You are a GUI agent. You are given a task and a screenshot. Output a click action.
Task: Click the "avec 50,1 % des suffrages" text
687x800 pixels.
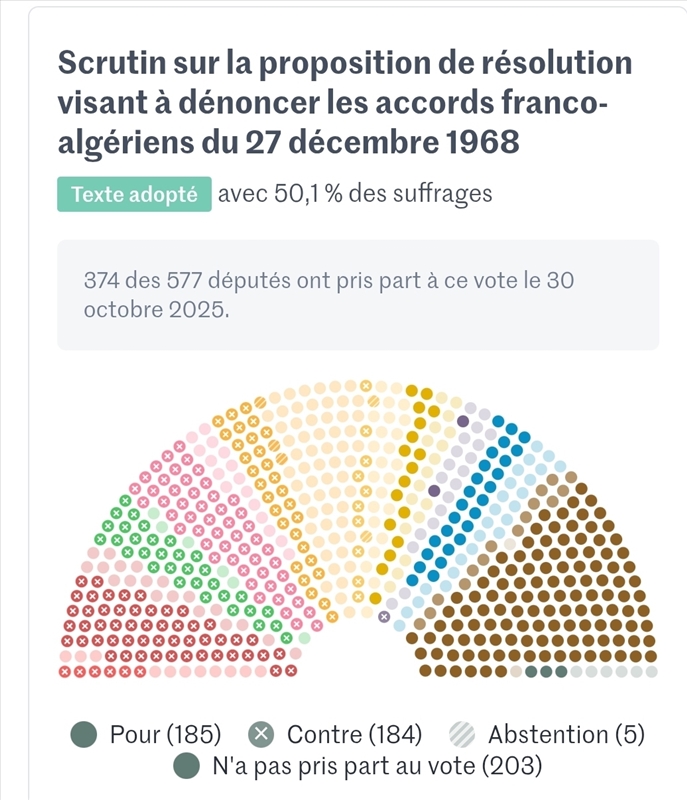pyautogui.click(x=355, y=194)
